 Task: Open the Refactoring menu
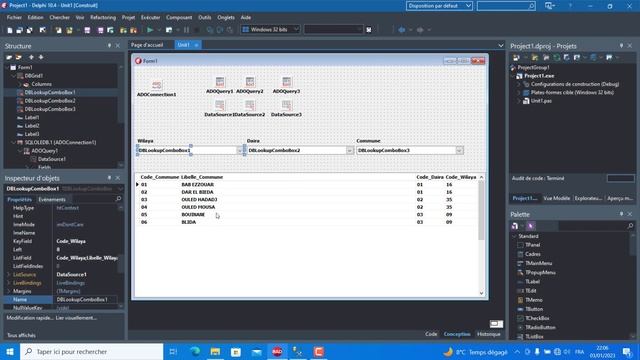[x=103, y=18]
